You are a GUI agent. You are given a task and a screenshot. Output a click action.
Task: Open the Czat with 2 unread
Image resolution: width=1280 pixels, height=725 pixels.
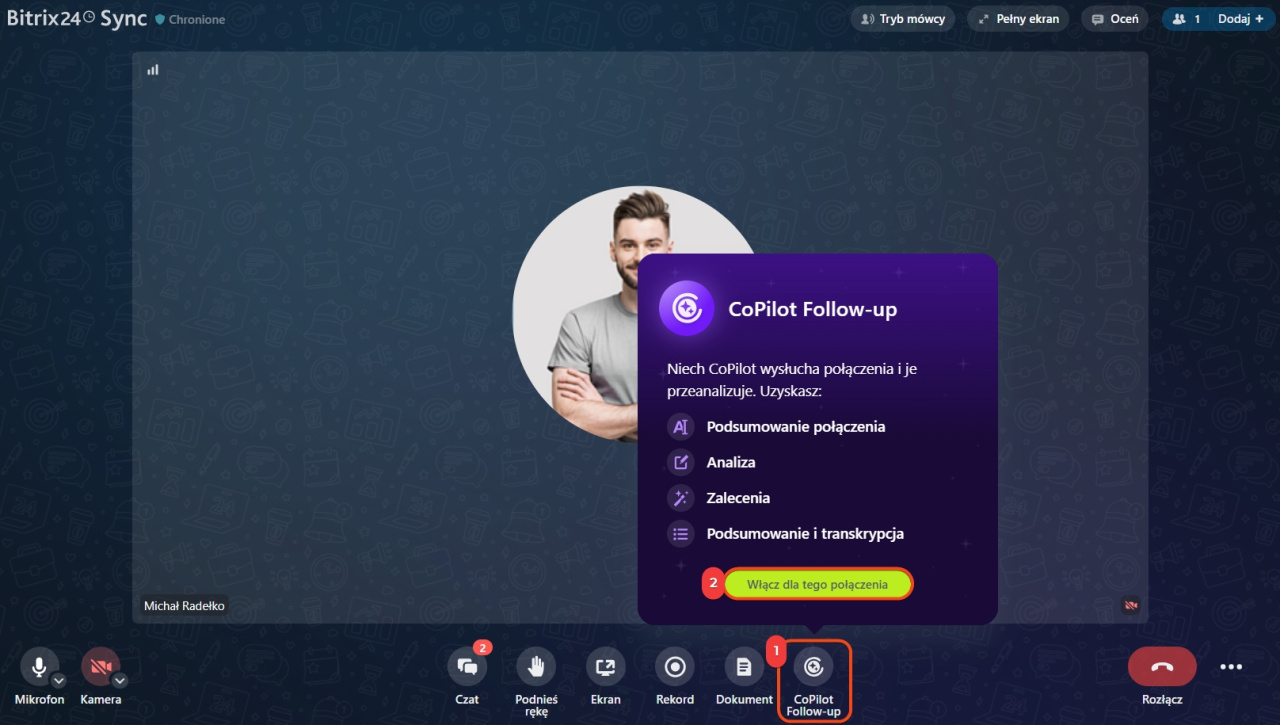[467, 667]
